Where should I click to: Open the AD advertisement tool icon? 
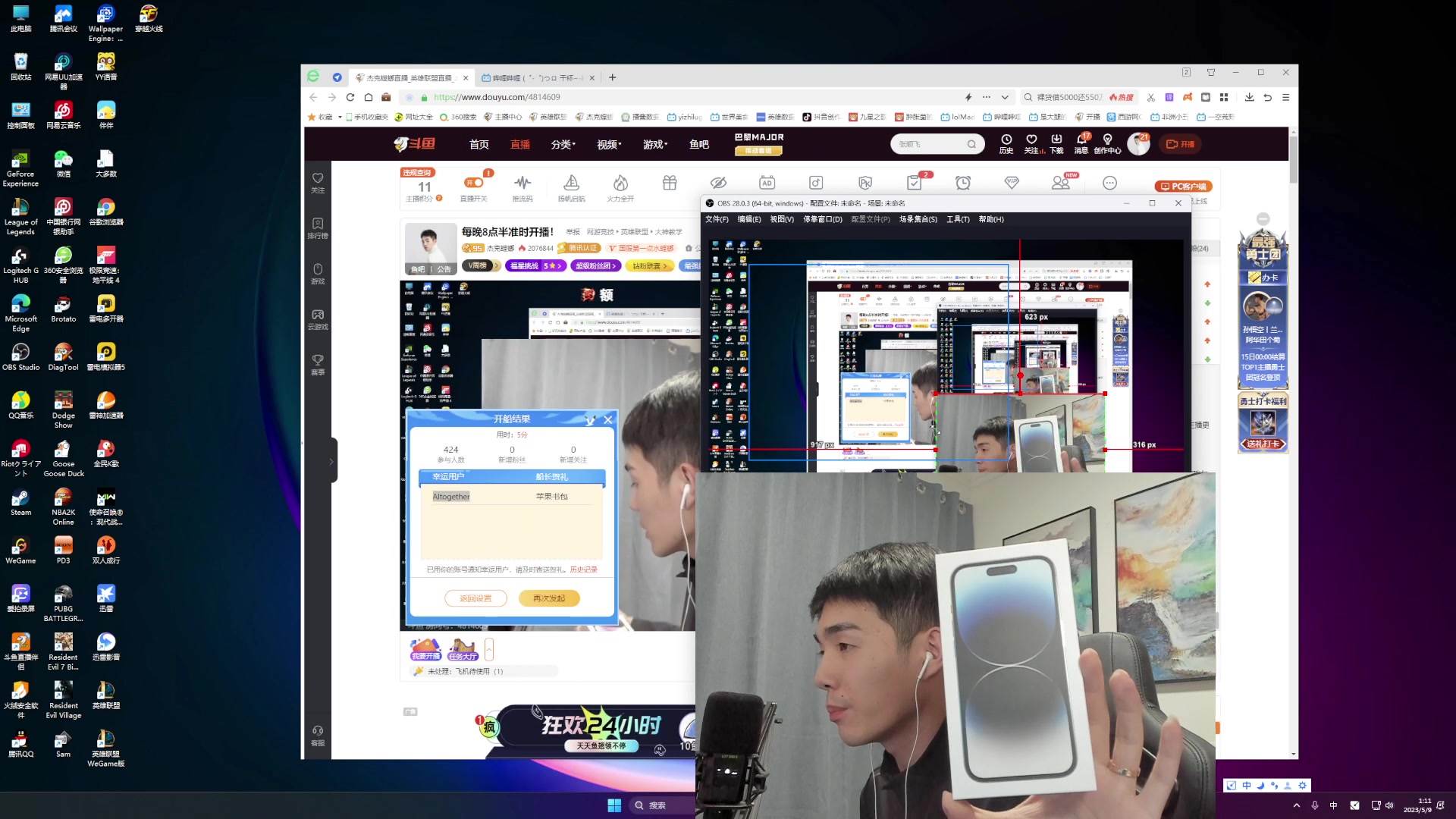[x=767, y=183]
